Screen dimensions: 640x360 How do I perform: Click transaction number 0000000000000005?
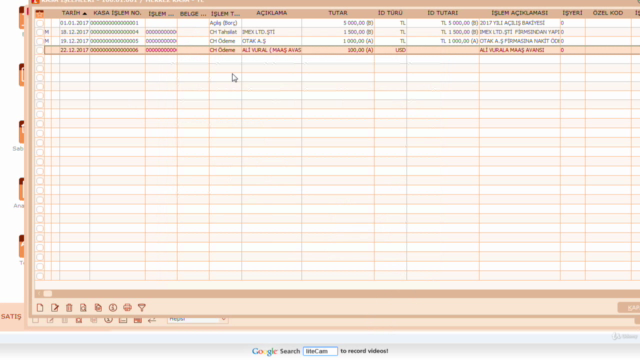114,41
